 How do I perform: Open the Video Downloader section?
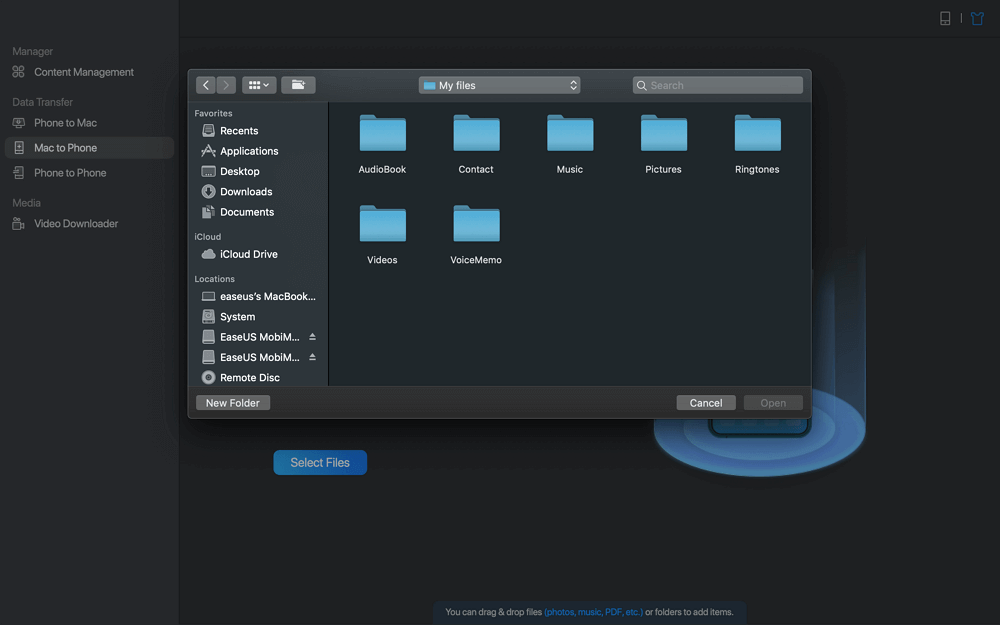click(x=76, y=224)
